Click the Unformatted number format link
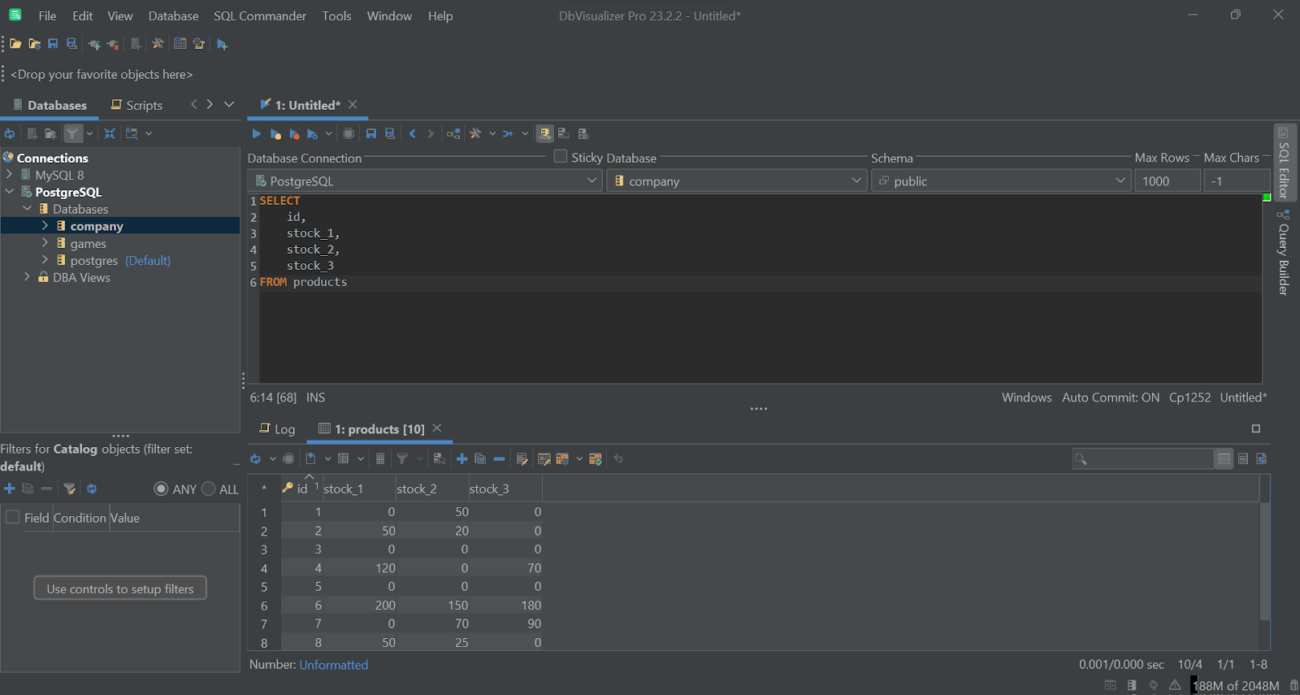The image size is (1300, 695). pyautogui.click(x=333, y=665)
